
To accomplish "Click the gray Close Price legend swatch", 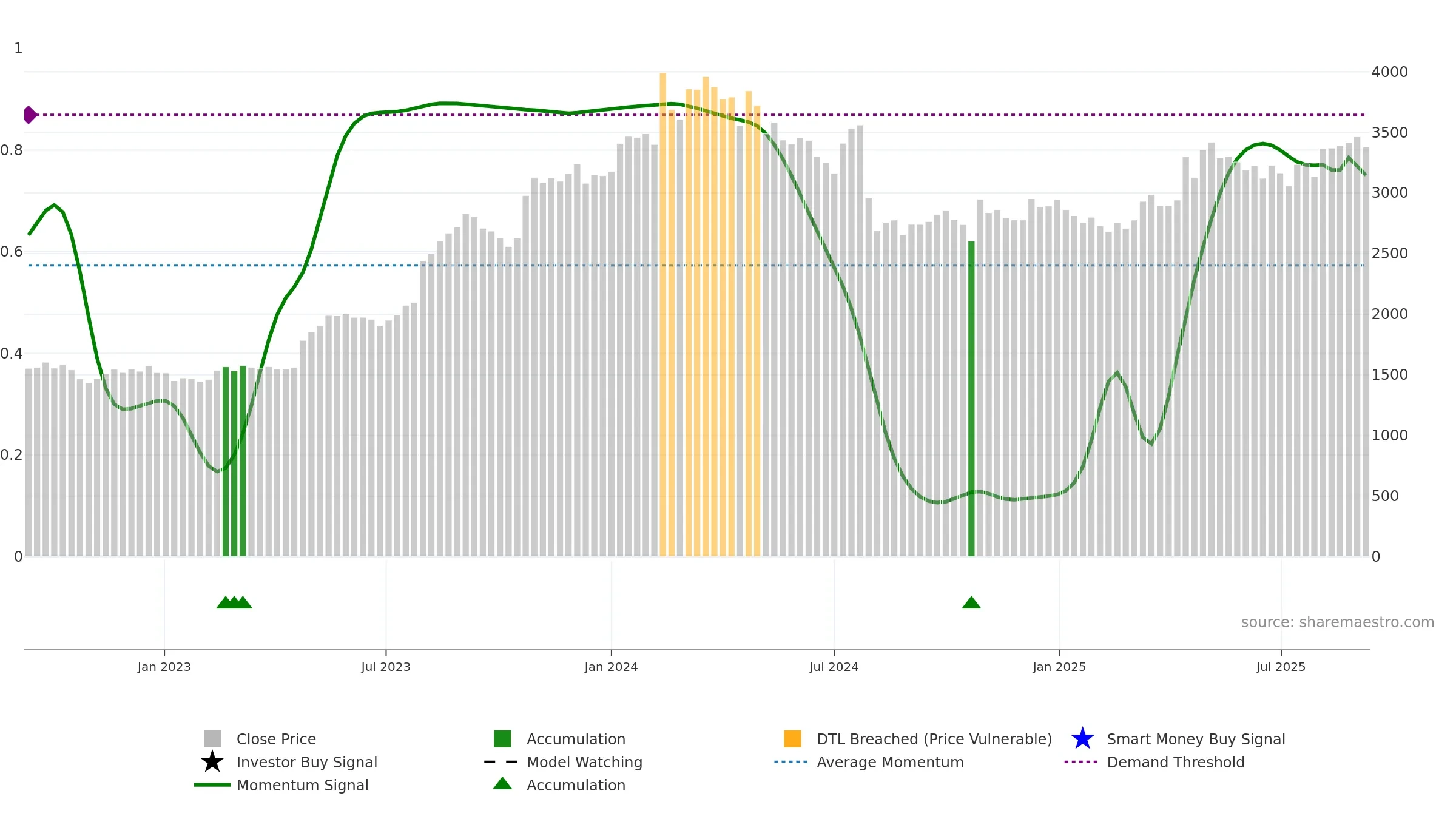I will coord(212,739).
